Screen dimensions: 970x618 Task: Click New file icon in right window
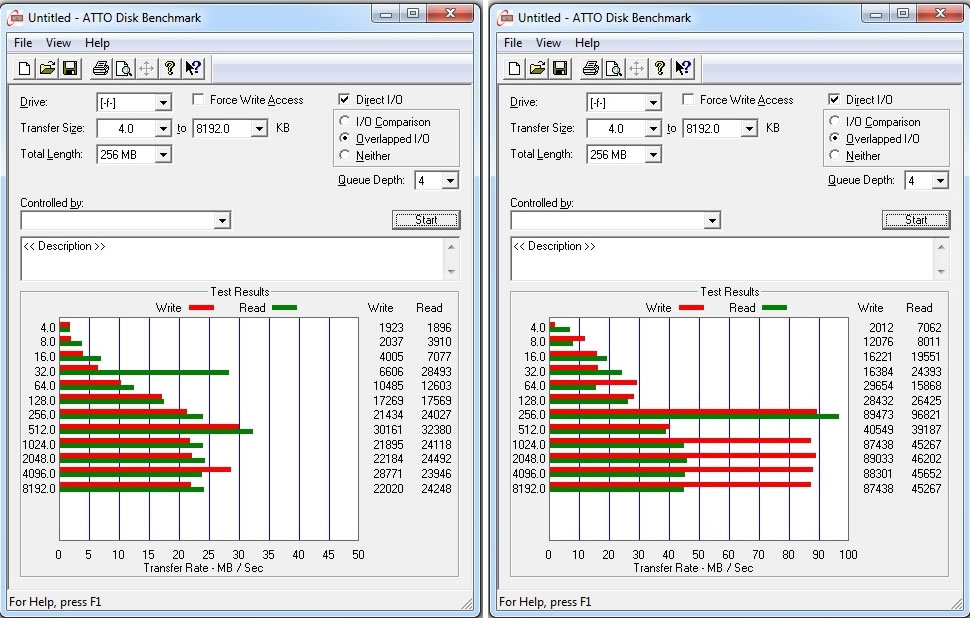point(514,68)
